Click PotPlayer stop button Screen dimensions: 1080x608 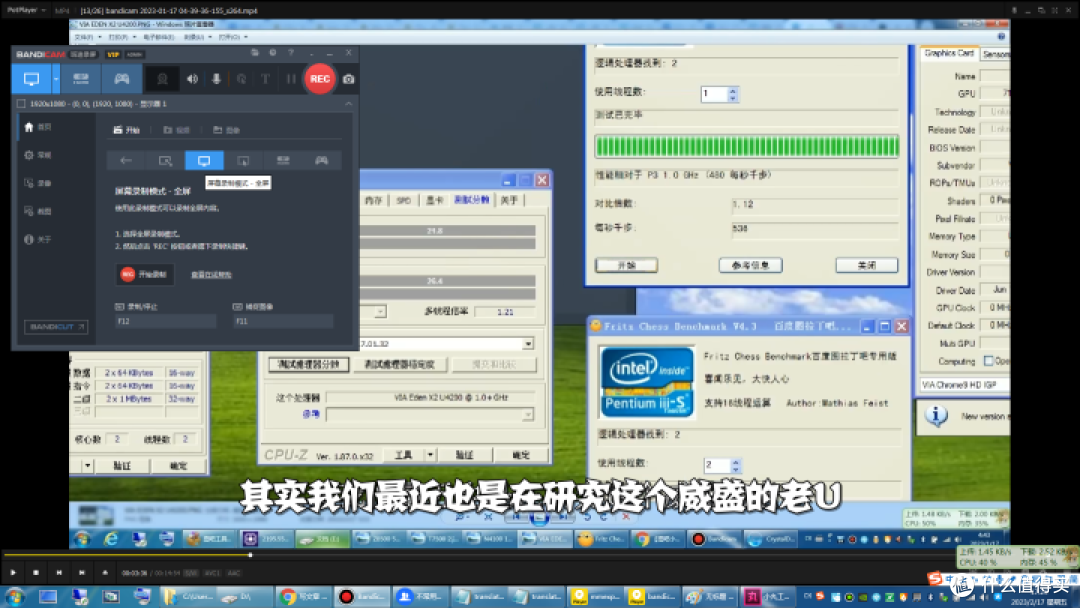(36, 572)
